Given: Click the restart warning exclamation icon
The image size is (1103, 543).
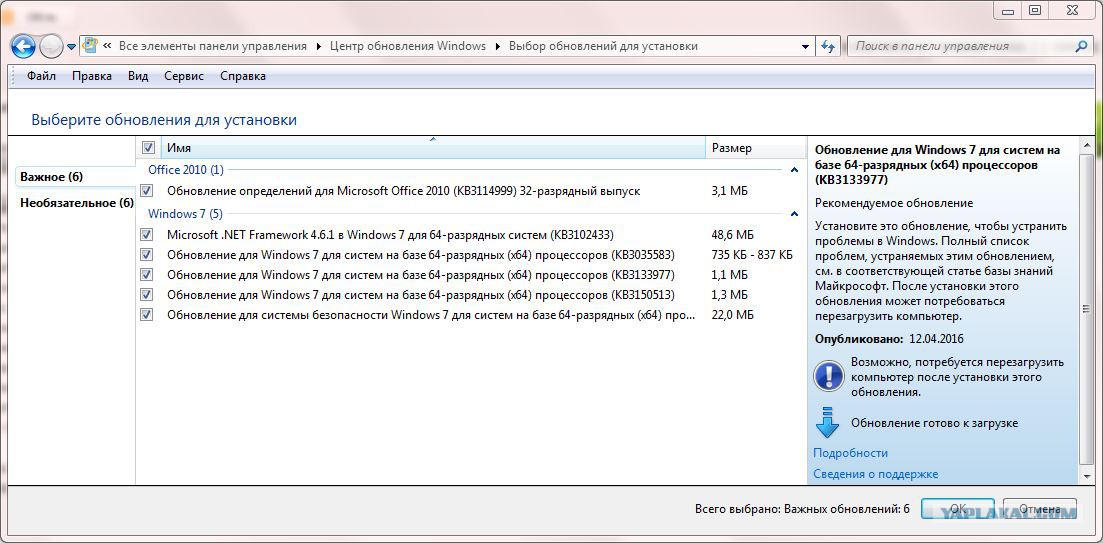Looking at the screenshot, I should [828, 376].
